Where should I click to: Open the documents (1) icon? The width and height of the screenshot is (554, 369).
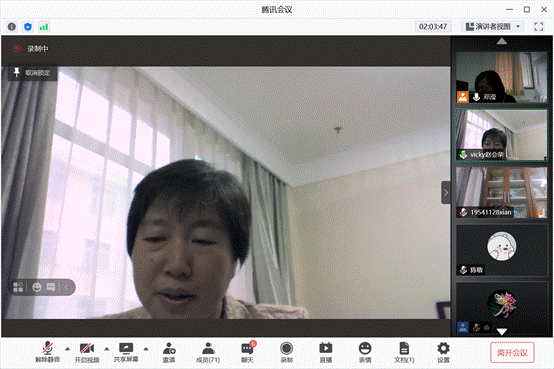[x=404, y=352]
